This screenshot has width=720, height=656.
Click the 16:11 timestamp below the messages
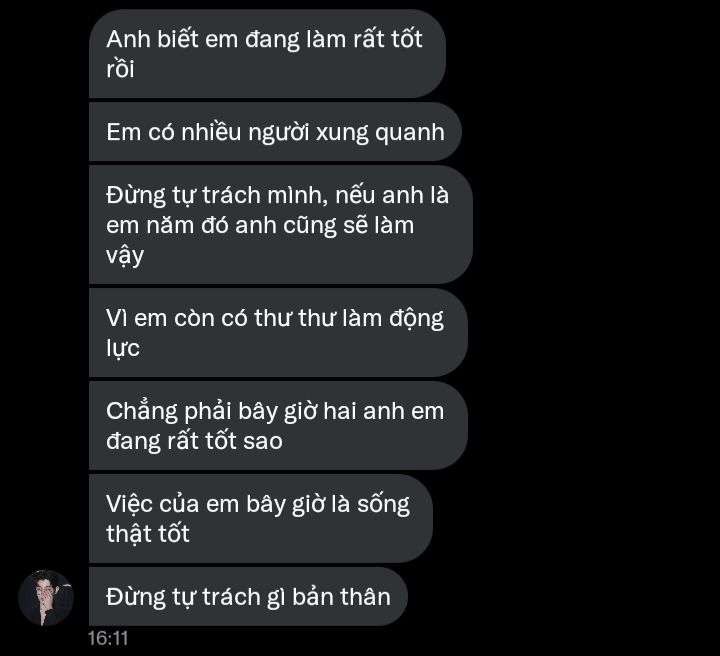pyautogui.click(x=108, y=639)
